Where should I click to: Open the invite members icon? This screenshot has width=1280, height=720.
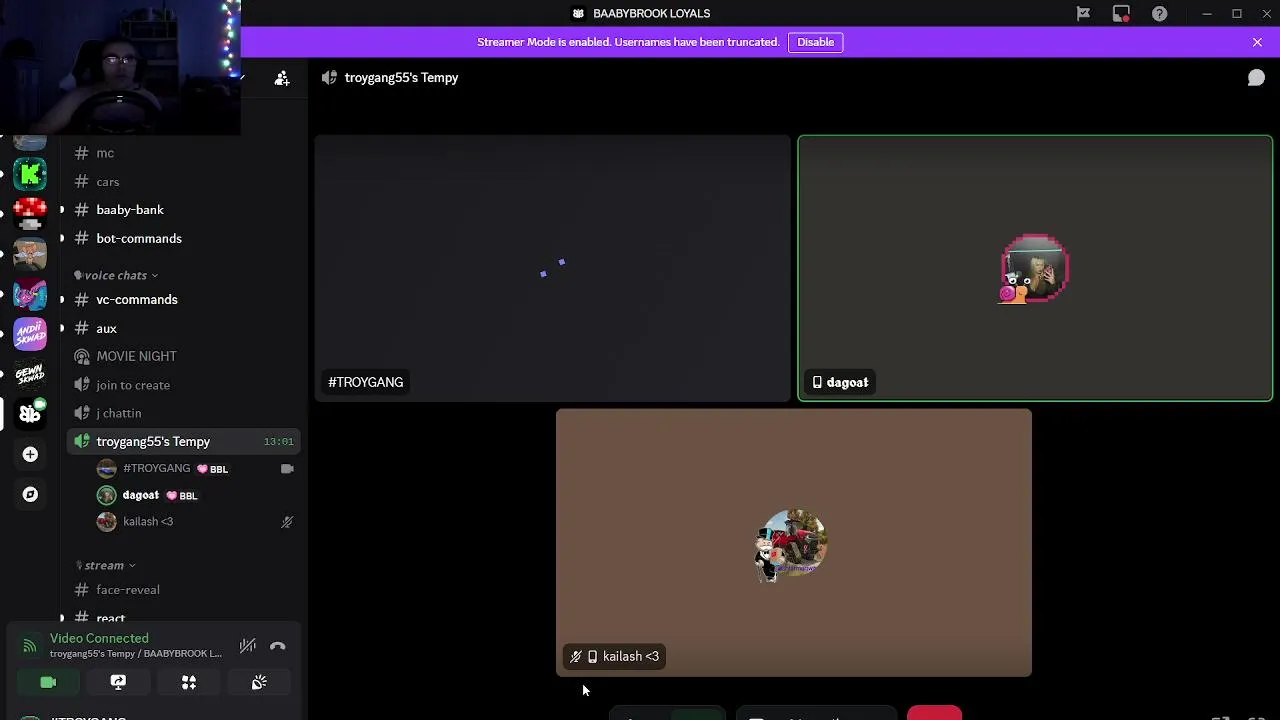[282, 77]
